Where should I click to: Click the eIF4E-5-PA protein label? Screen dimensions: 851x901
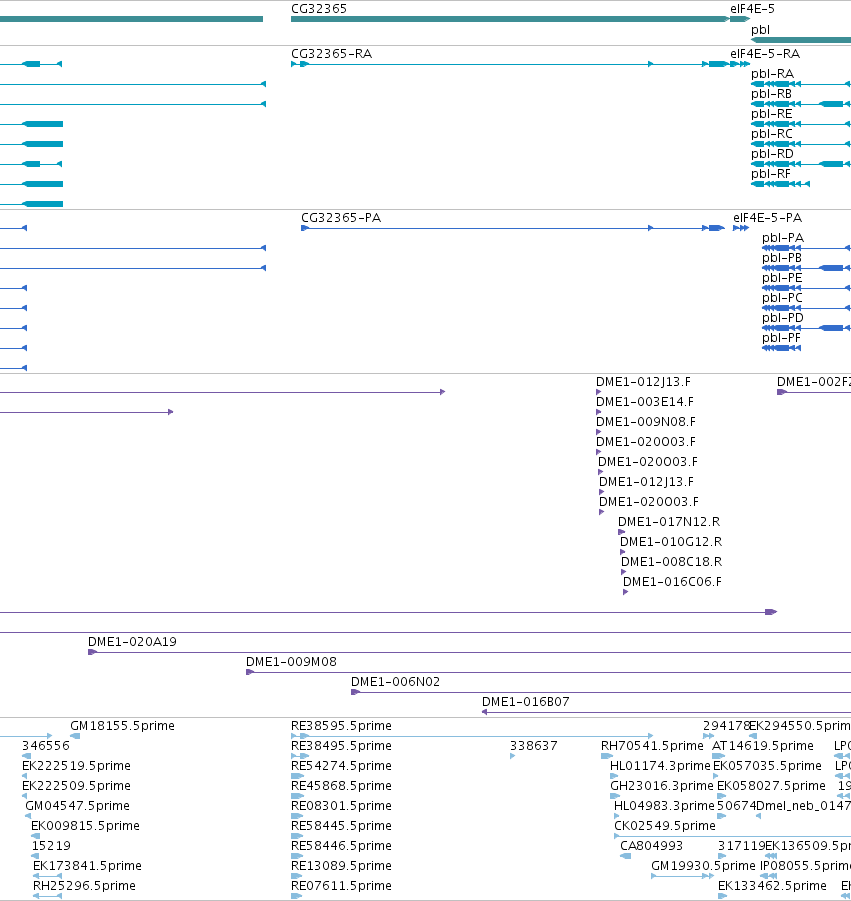[x=768, y=218]
